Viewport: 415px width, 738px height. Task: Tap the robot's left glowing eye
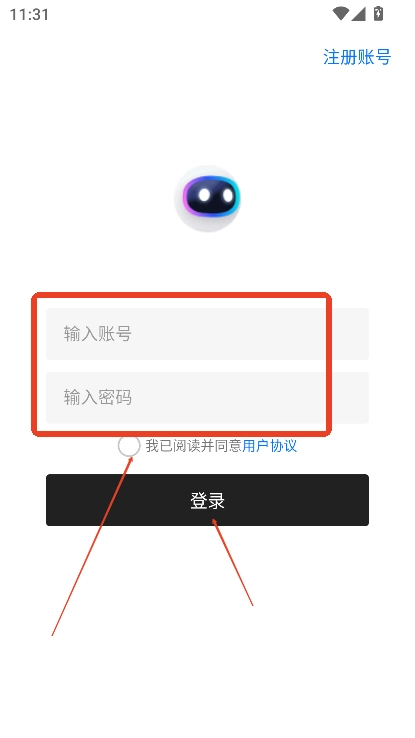tap(204, 194)
